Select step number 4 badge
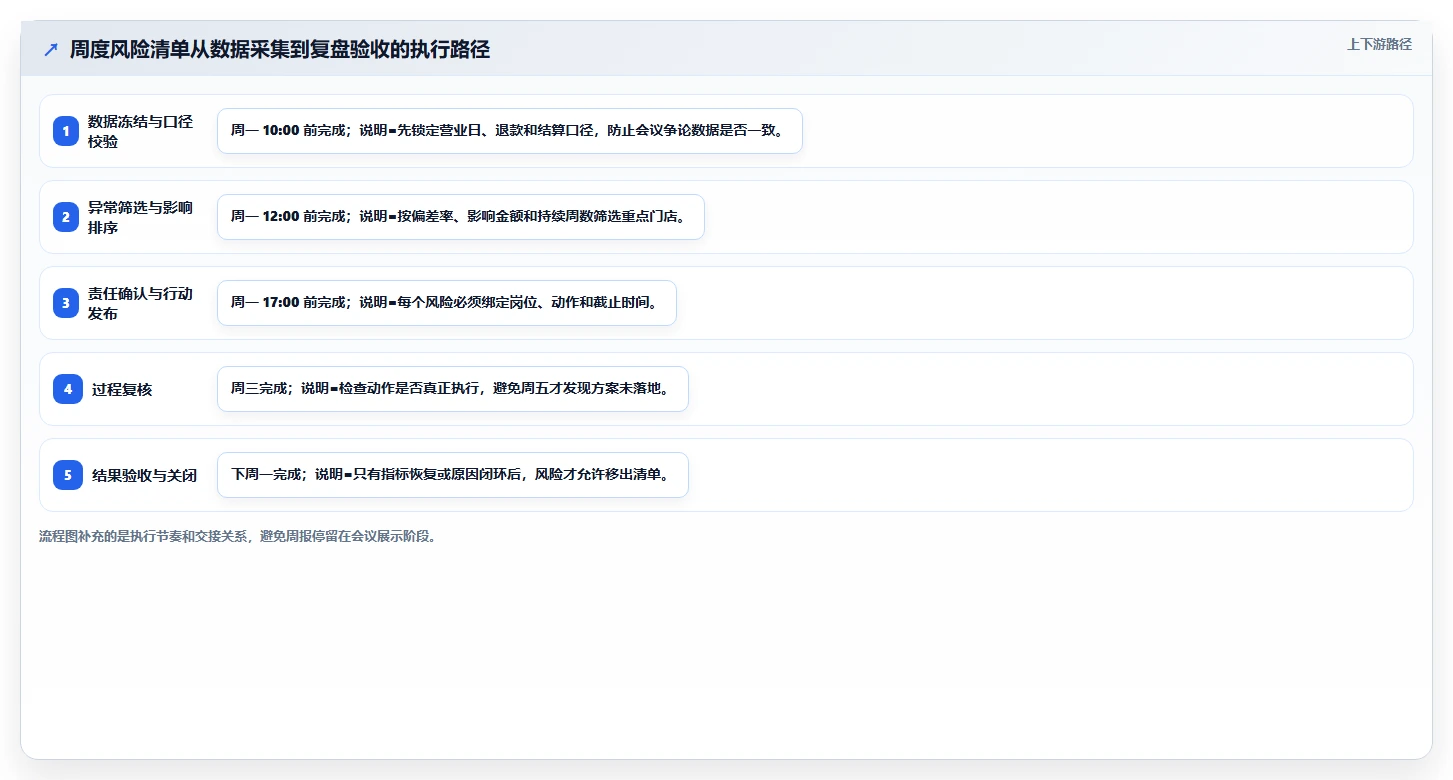 (x=67, y=389)
